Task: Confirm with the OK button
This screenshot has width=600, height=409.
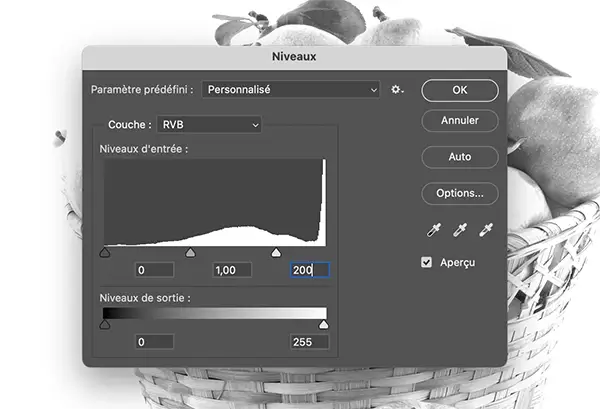Action: coord(460,90)
